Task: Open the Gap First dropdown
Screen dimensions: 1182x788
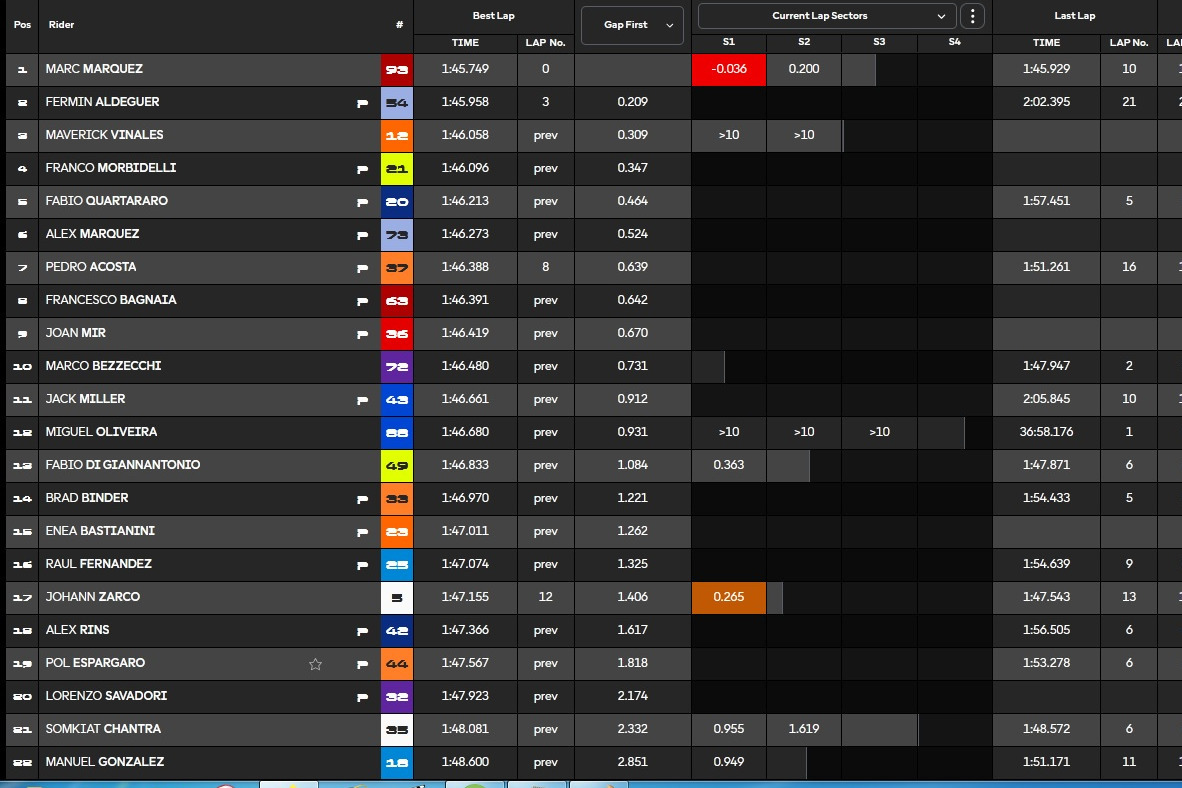Action: coord(632,25)
